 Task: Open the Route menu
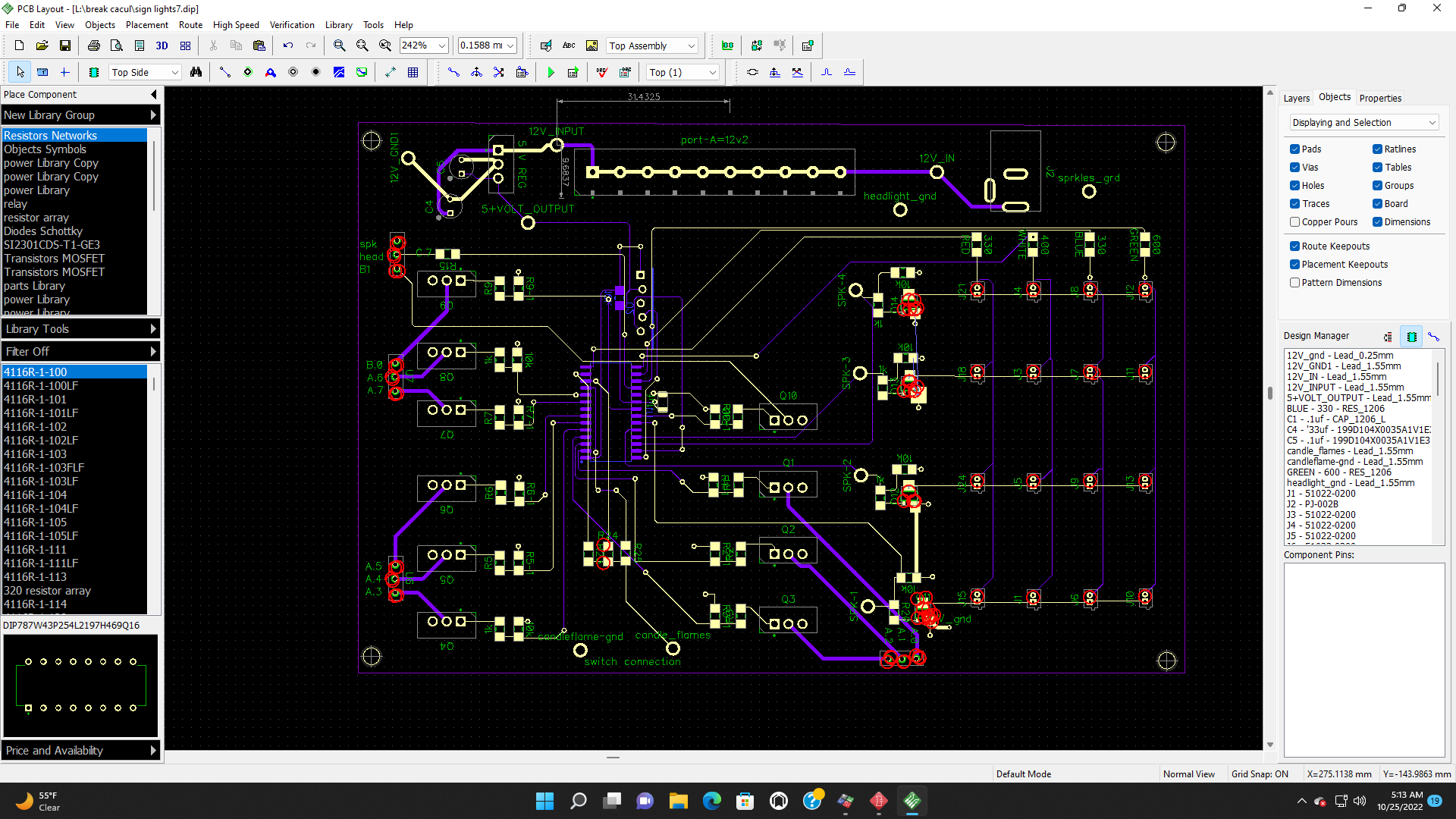[x=190, y=25]
